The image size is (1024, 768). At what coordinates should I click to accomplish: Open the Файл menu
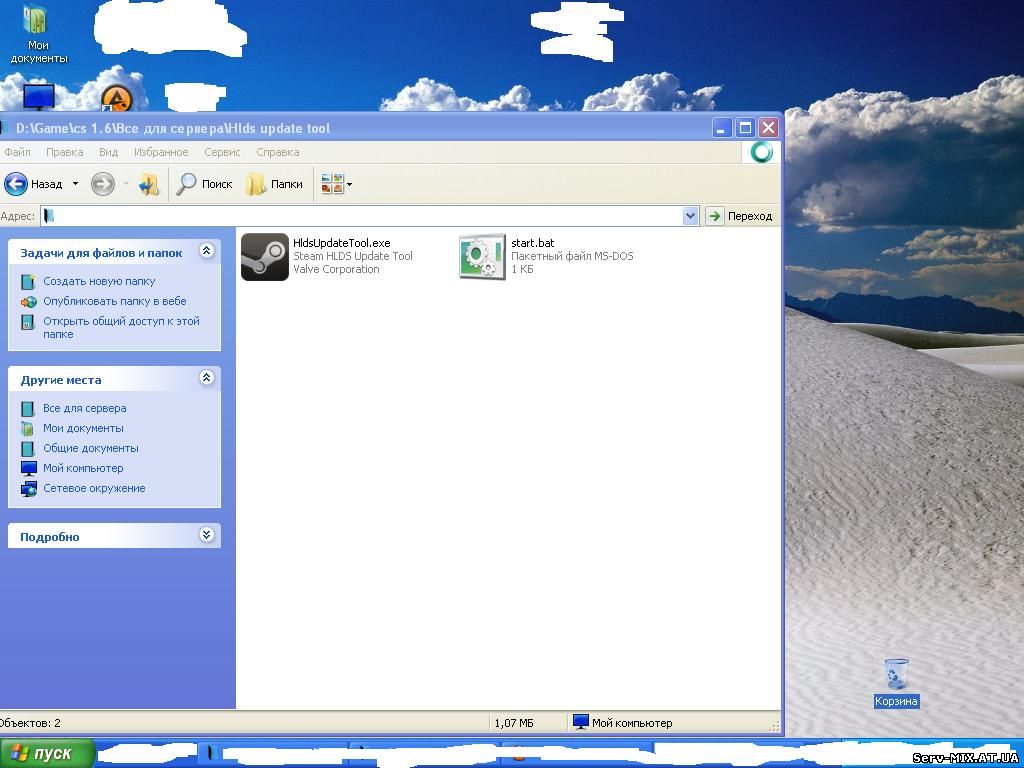[17, 152]
